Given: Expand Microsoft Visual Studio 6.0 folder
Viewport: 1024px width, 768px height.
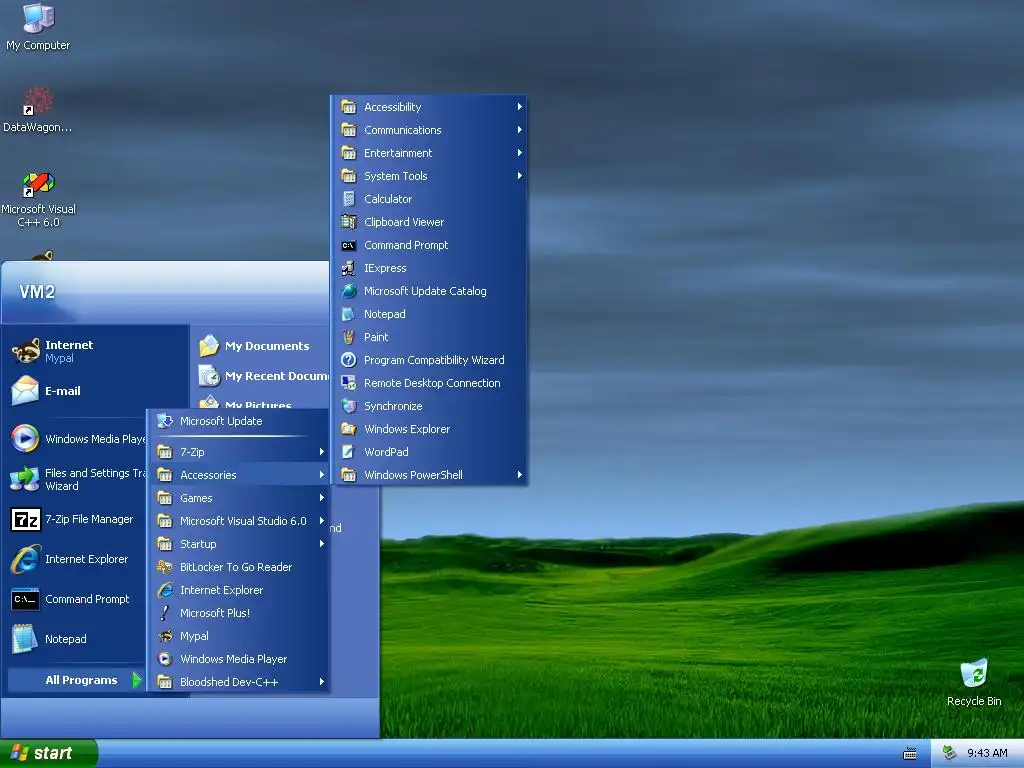Looking at the screenshot, I should point(238,521).
